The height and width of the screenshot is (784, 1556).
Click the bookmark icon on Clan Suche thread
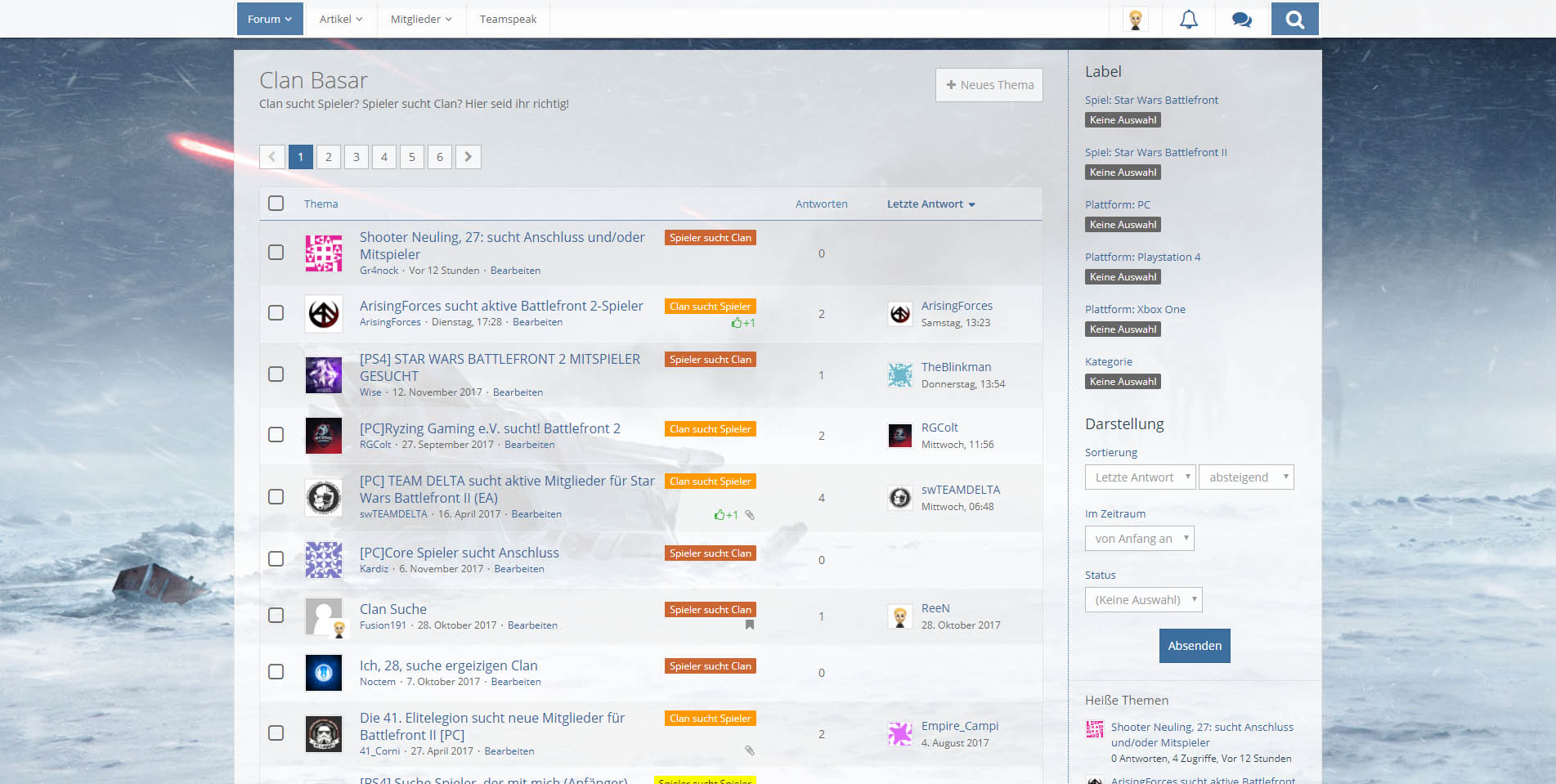(750, 625)
